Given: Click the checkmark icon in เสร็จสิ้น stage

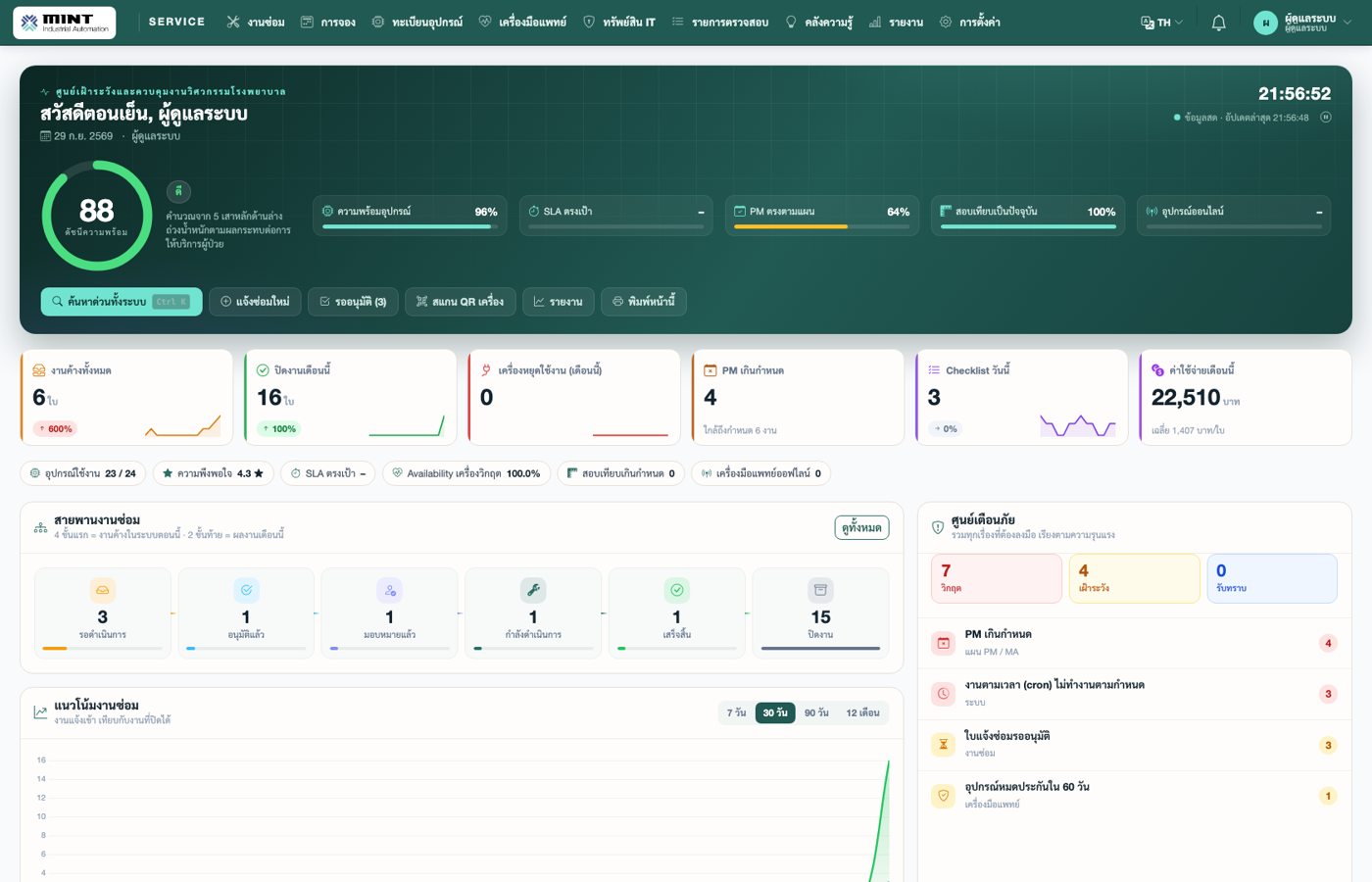Looking at the screenshot, I should click(x=677, y=590).
